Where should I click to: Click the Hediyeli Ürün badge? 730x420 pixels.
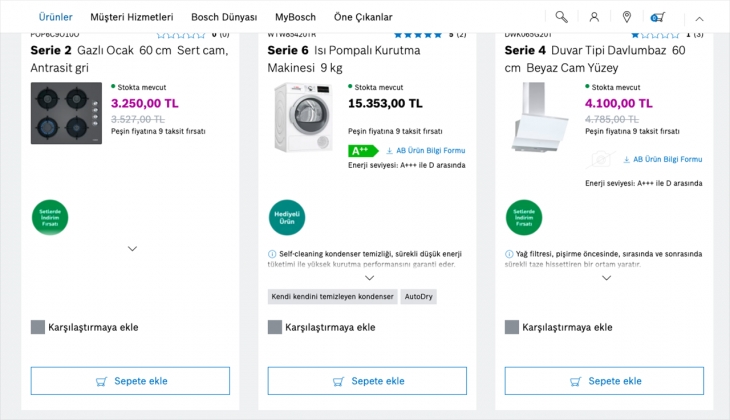coord(287,217)
